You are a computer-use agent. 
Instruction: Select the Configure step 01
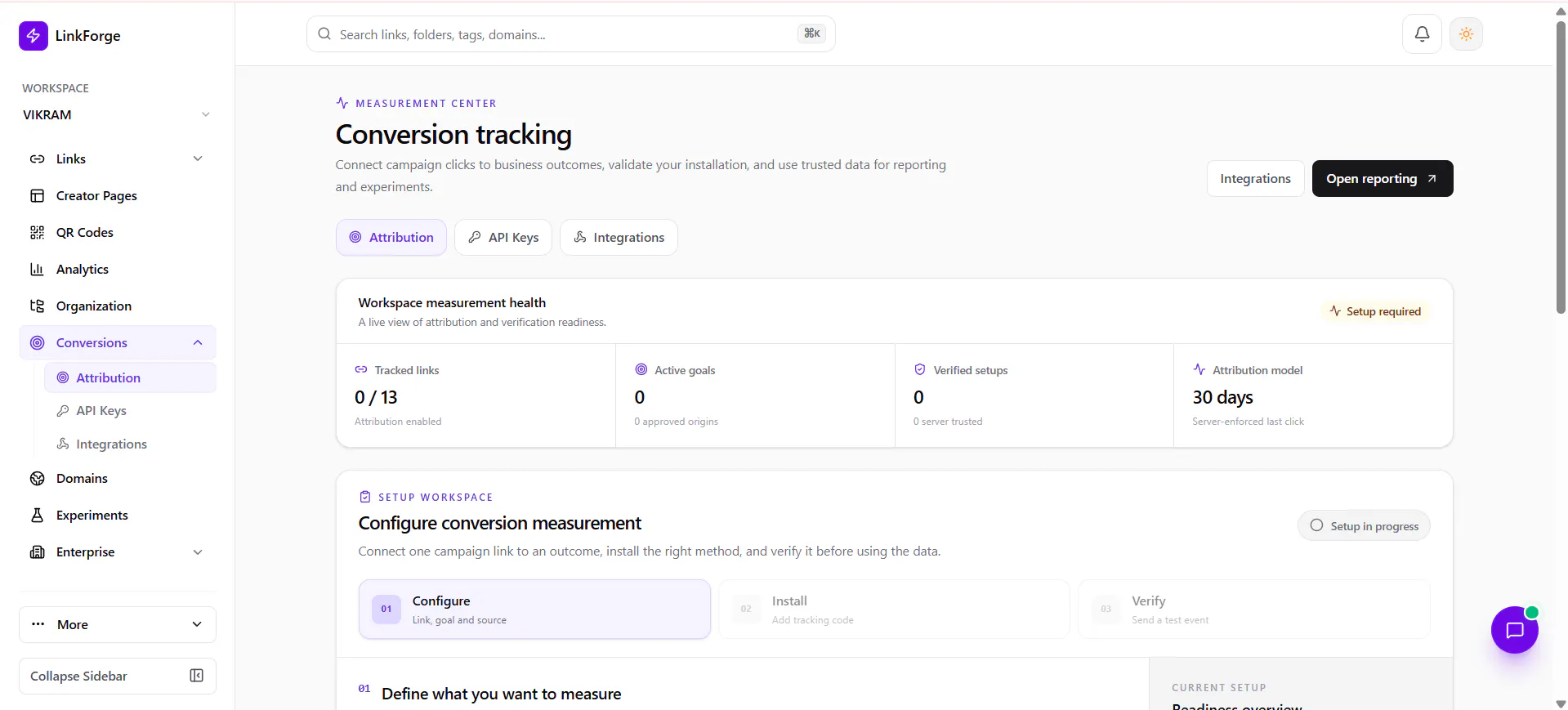tap(534, 610)
